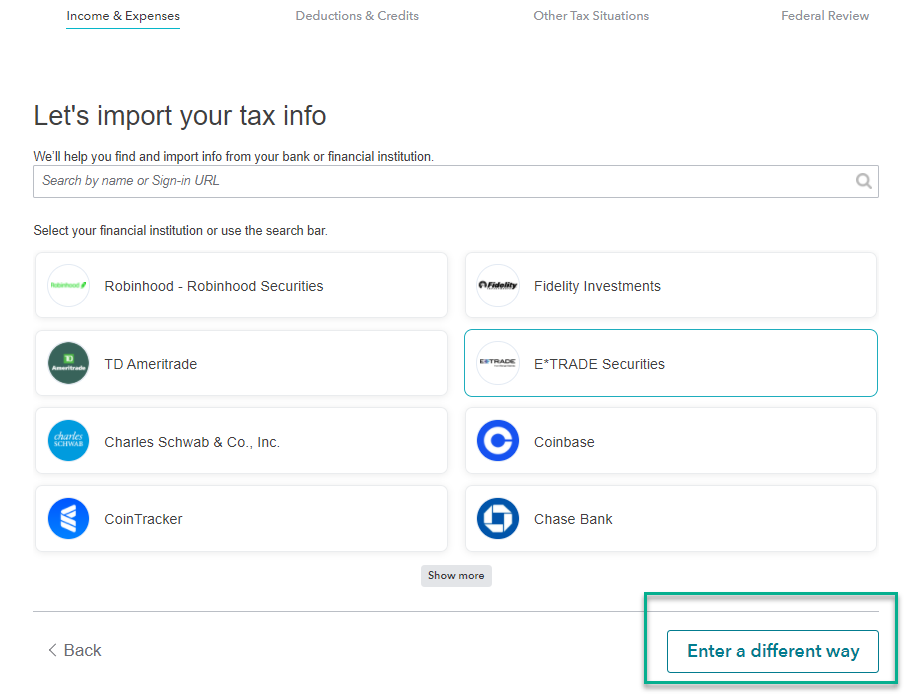Choose Coinbase as institution
This screenshot has height=696, width=909.
point(671,441)
